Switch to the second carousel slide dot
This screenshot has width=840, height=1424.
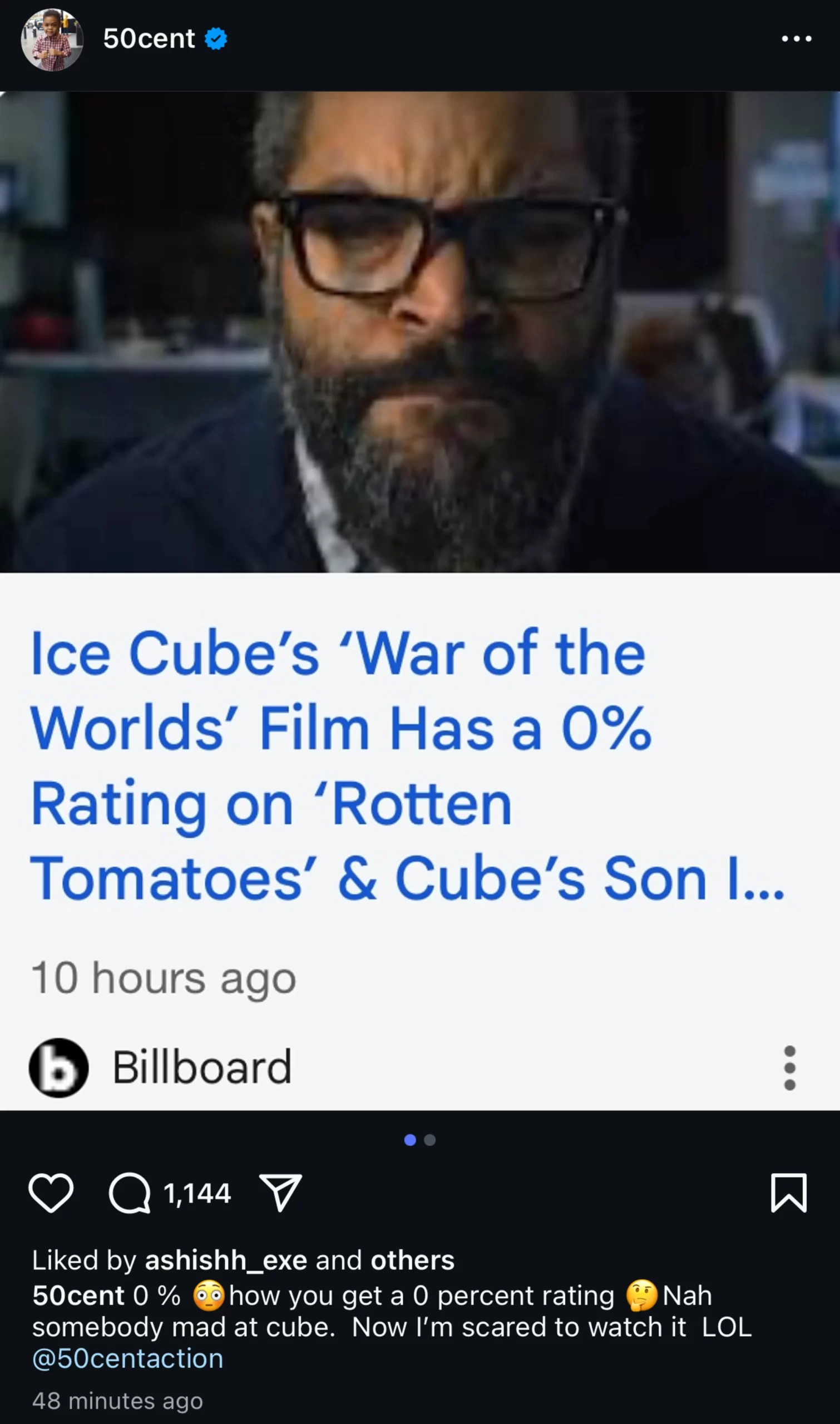(429, 1140)
